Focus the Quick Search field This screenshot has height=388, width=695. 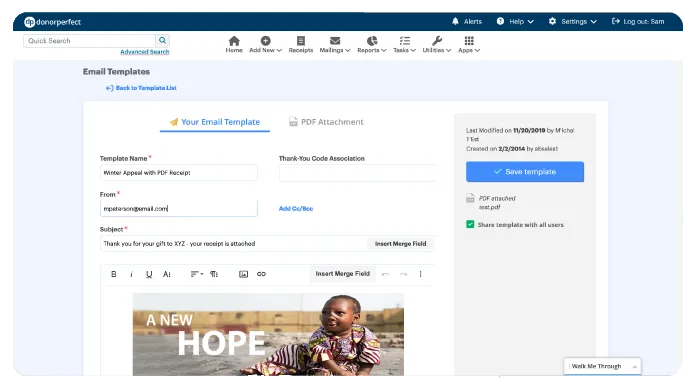90,41
